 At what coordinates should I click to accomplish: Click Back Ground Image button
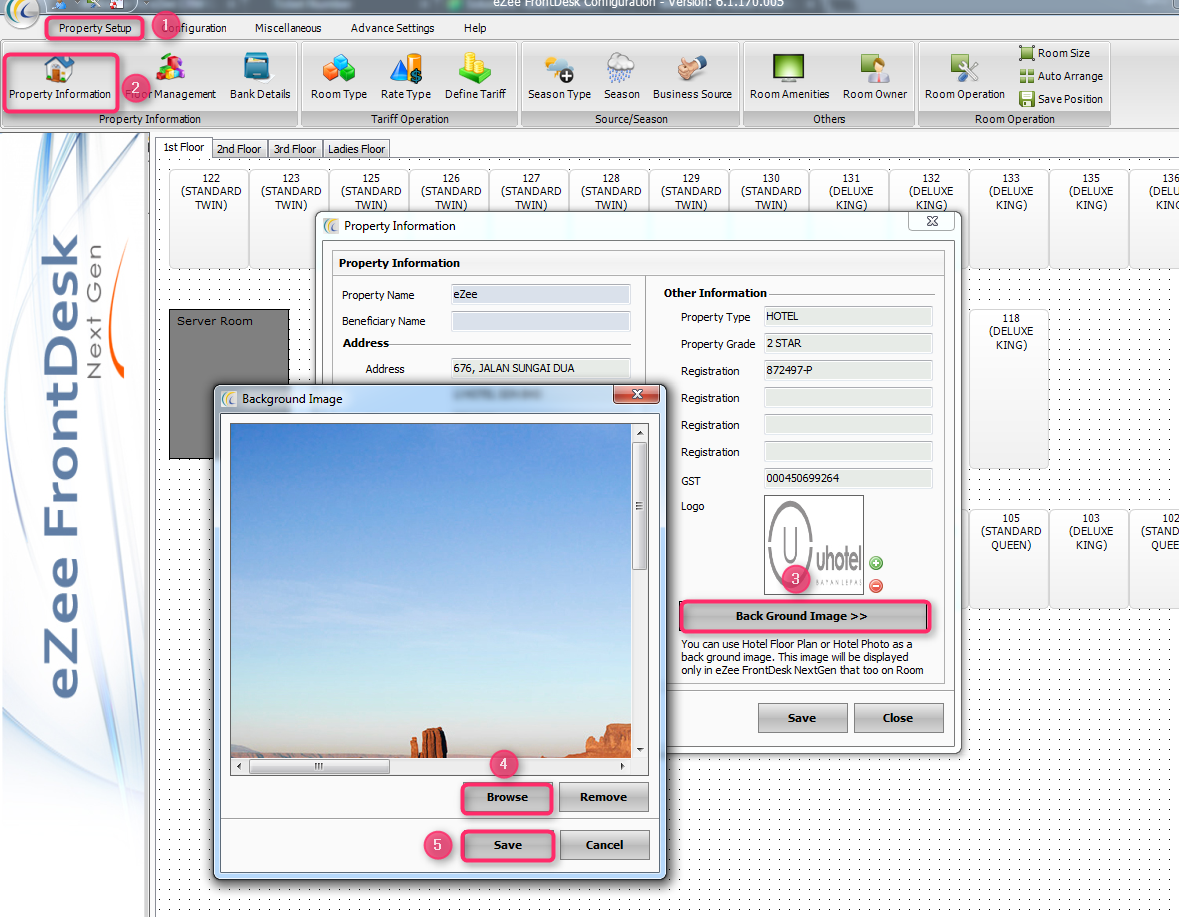click(805, 616)
